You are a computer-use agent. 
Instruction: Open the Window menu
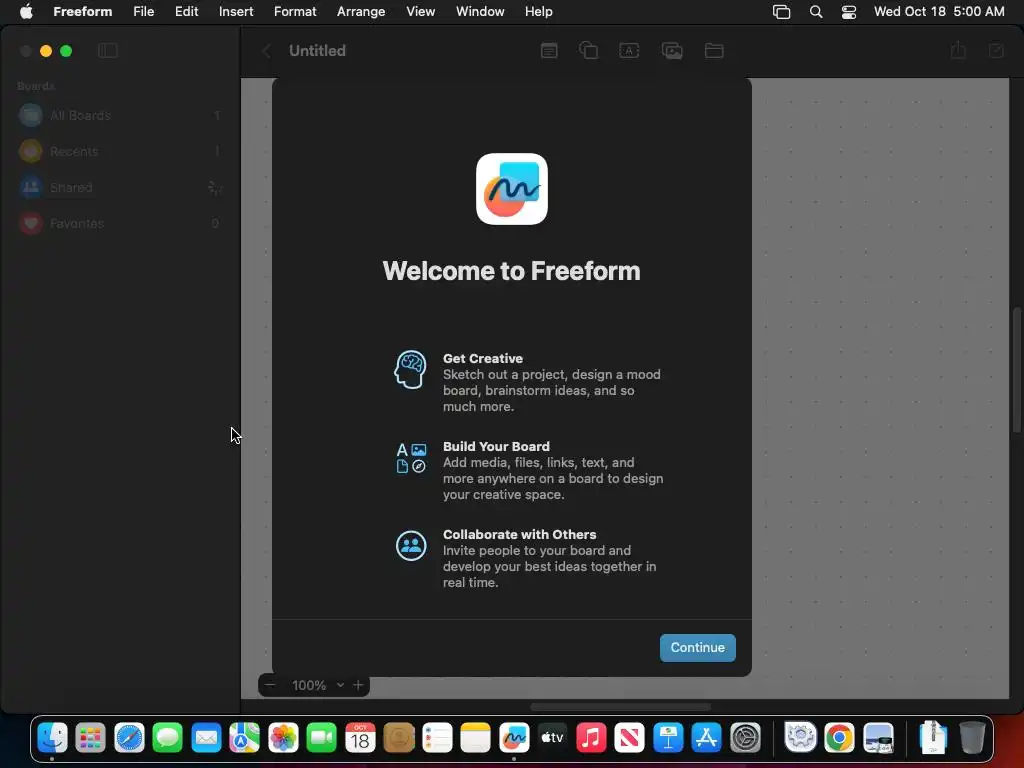(x=480, y=11)
